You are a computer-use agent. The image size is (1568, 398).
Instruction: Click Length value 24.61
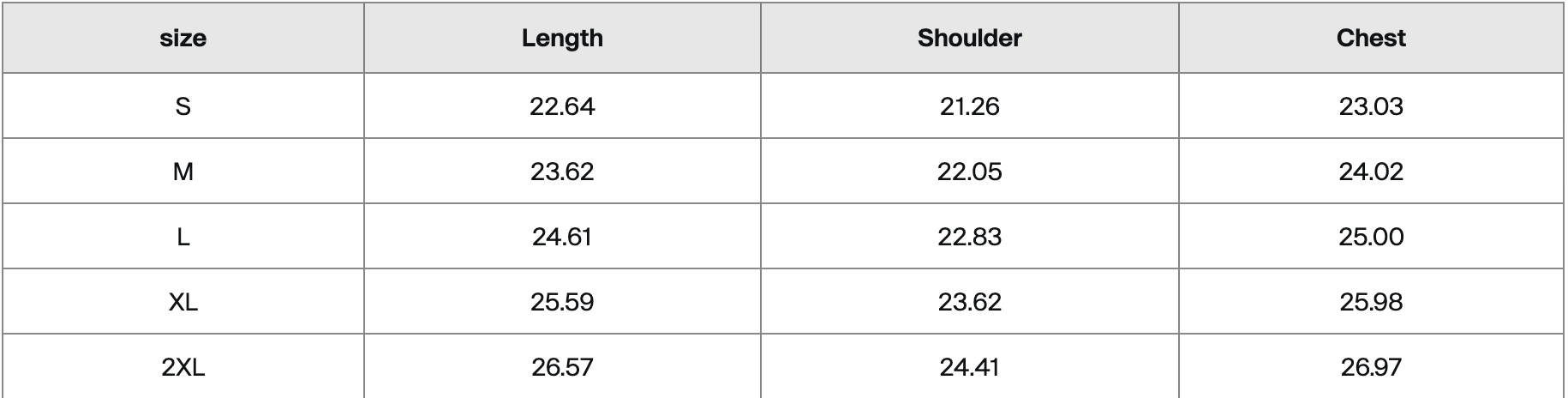(x=562, y=237)
